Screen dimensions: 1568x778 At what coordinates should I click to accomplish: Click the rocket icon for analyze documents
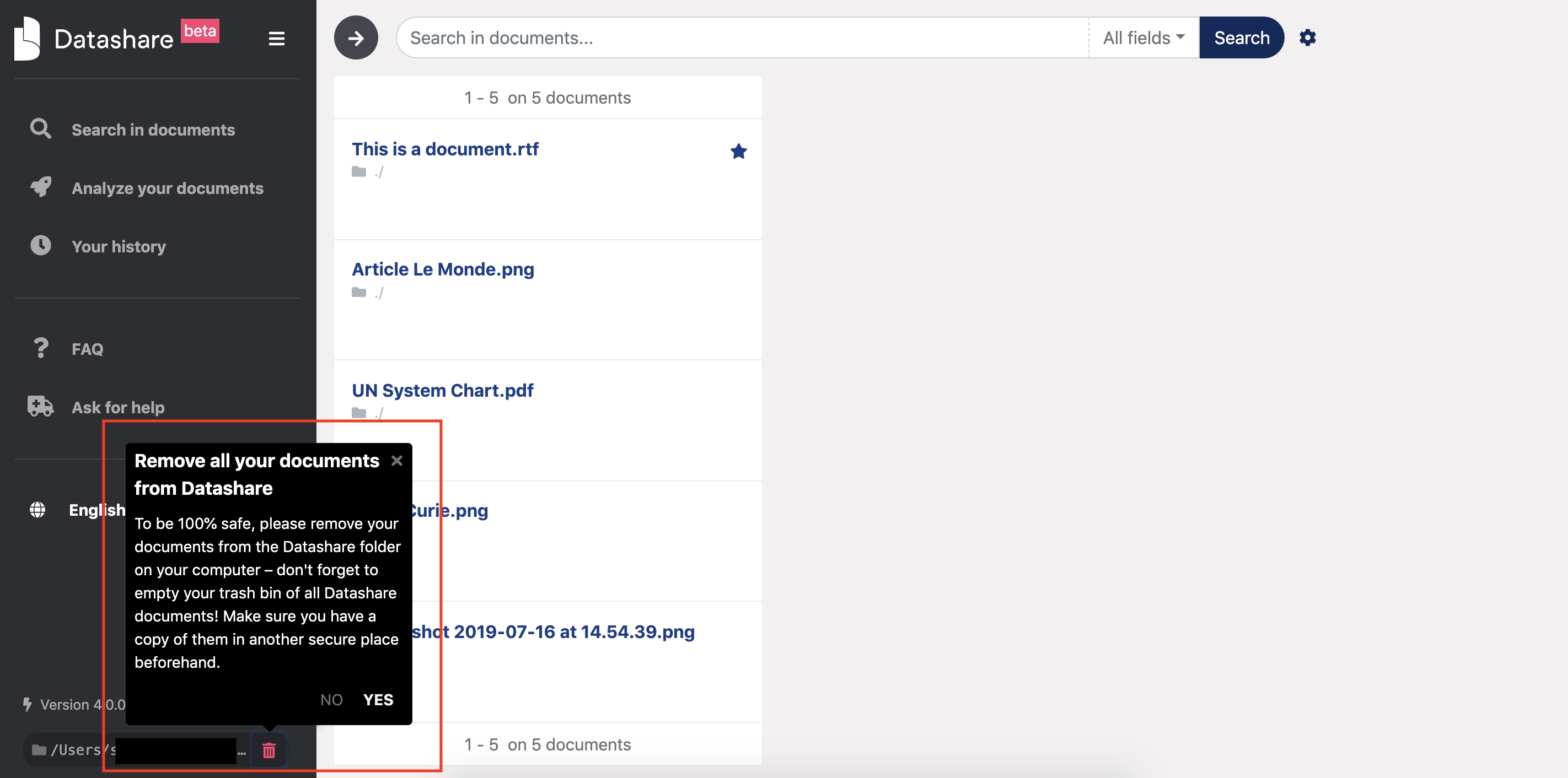point(41,187)
